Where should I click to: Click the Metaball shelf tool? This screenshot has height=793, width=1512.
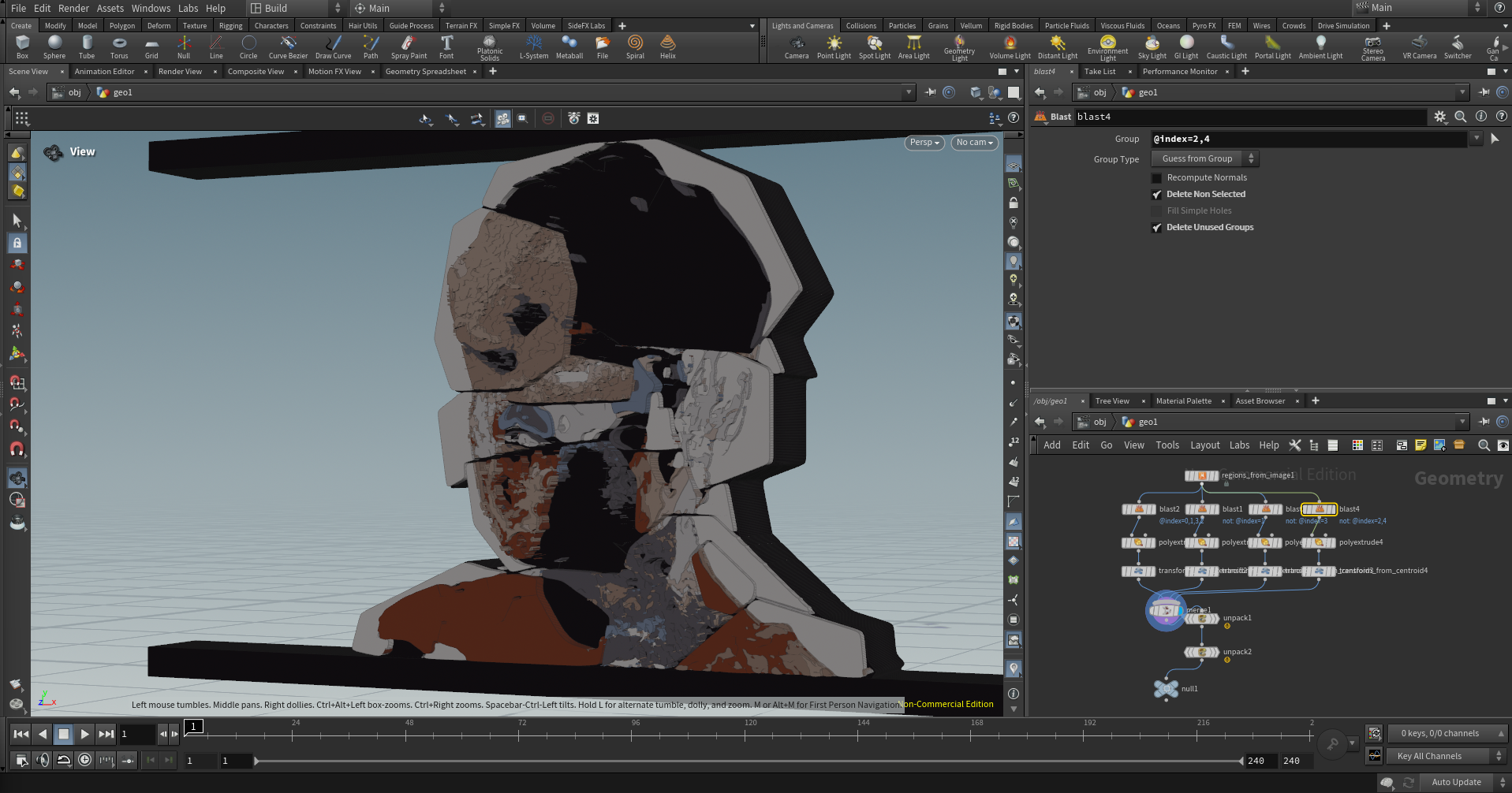point(569,47)
